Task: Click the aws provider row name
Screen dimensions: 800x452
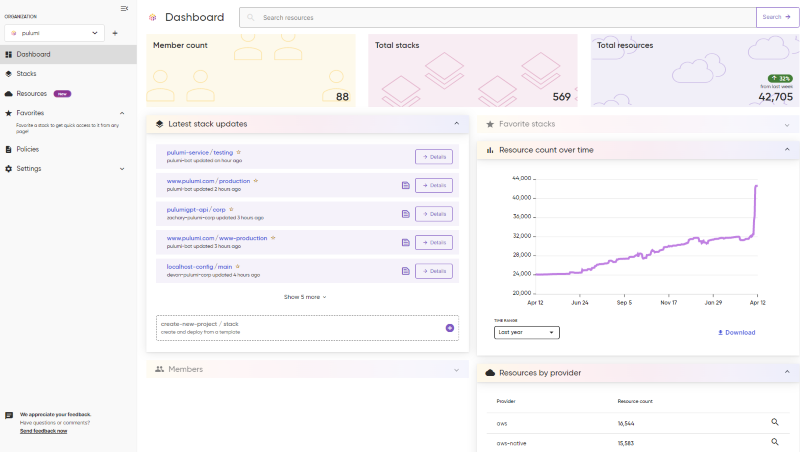Action: 502,423
